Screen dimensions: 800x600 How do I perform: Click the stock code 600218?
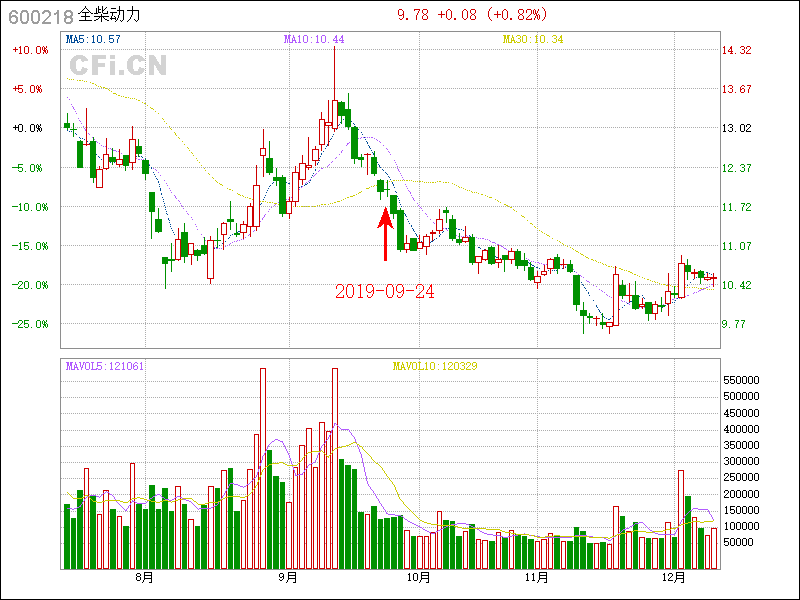37,16
